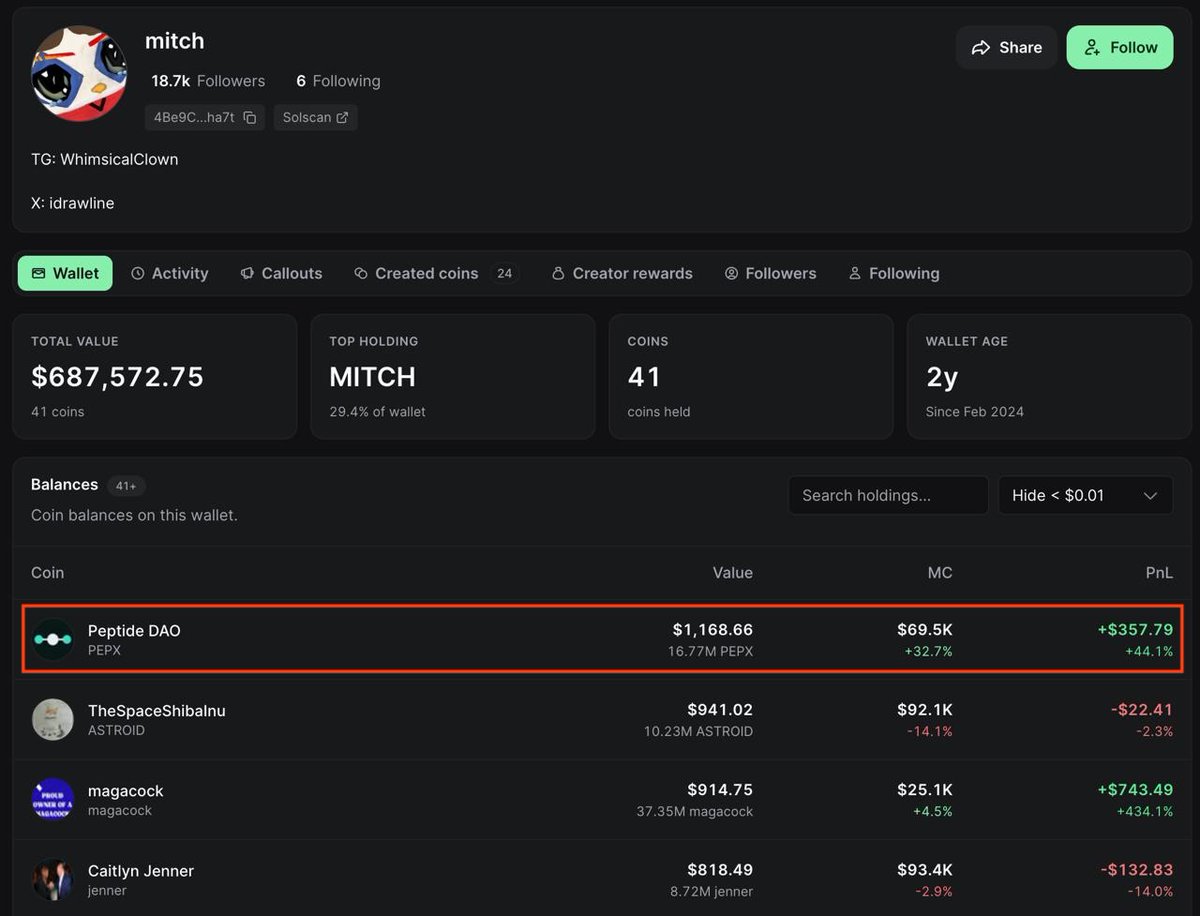Click the Share arrow icon
1200x916 pixels.
pos(981,48)
